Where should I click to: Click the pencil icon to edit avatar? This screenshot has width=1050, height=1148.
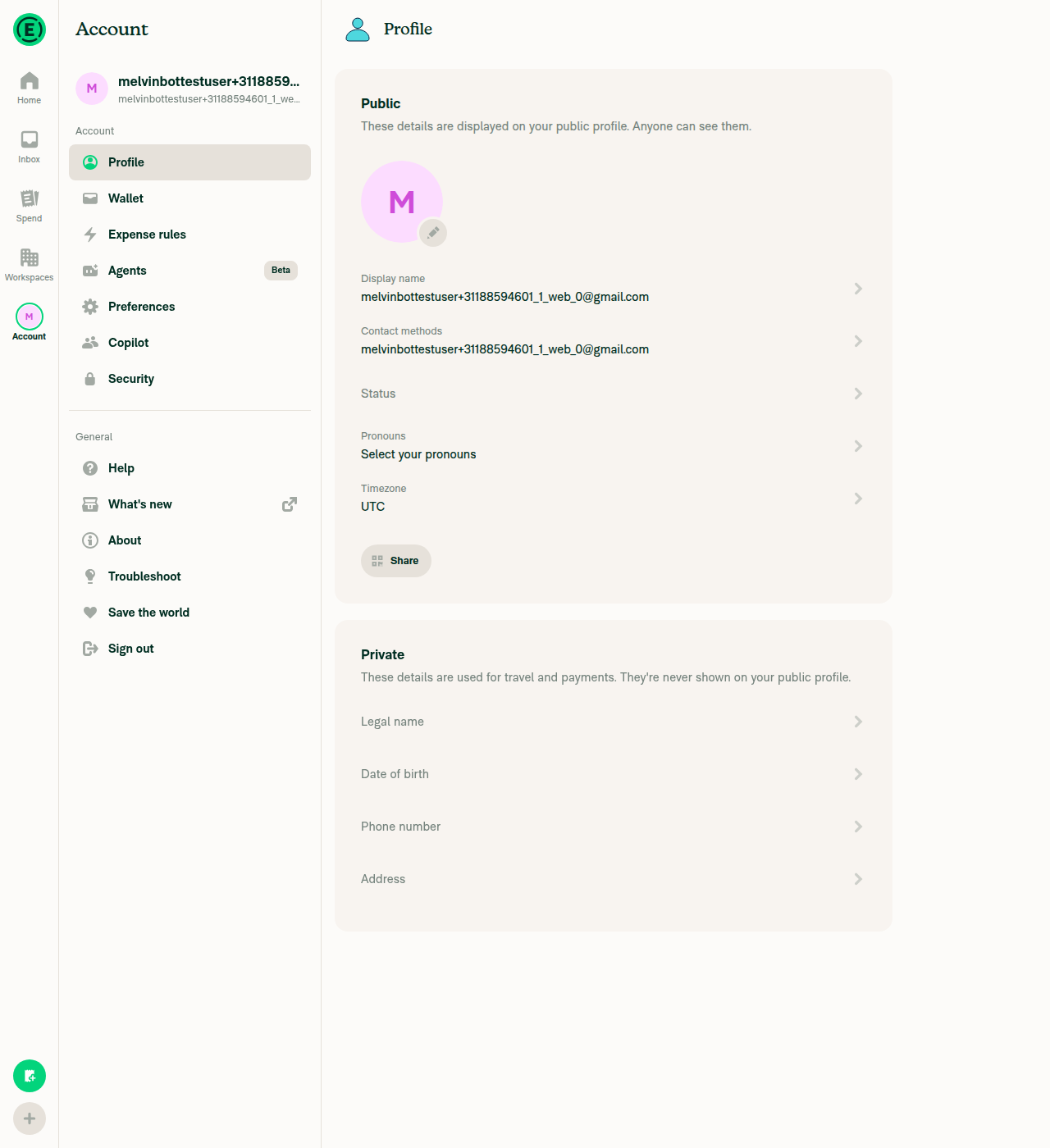[x=433, y=233]
